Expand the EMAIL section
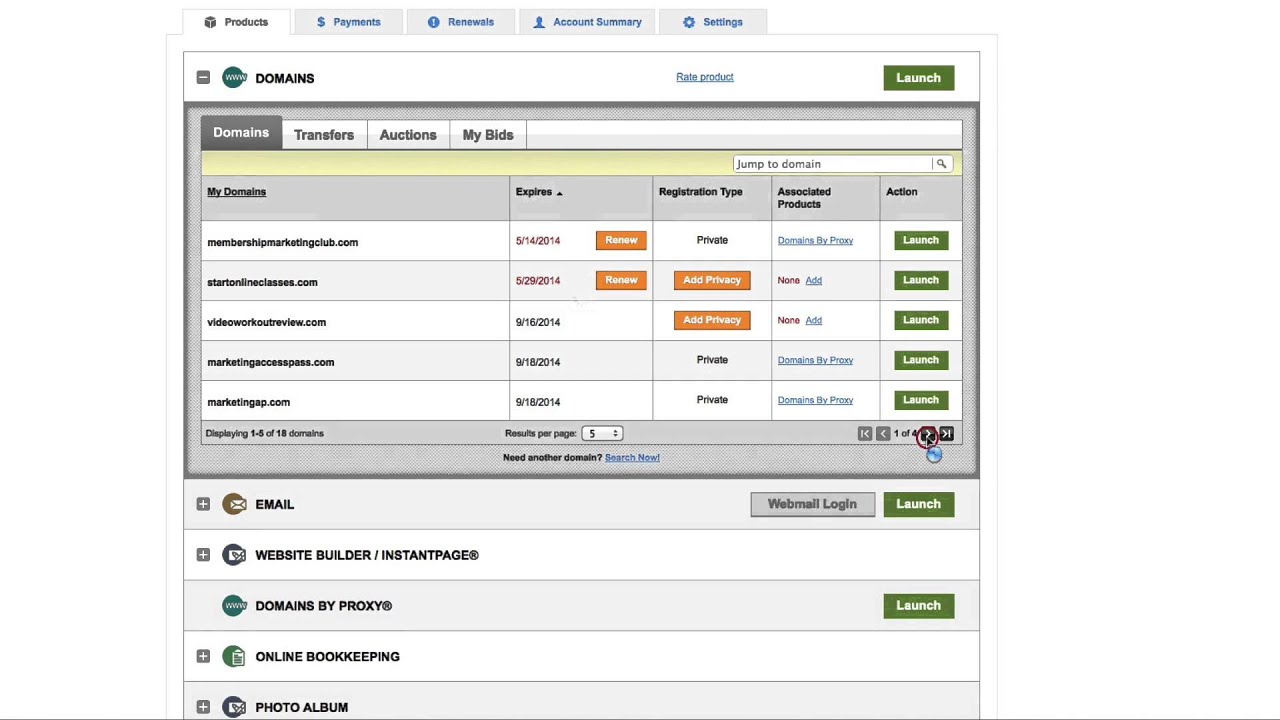Image resolution: width=1280 pixels, height=720 pixels. pyautogui.click(x=203, y=504)
